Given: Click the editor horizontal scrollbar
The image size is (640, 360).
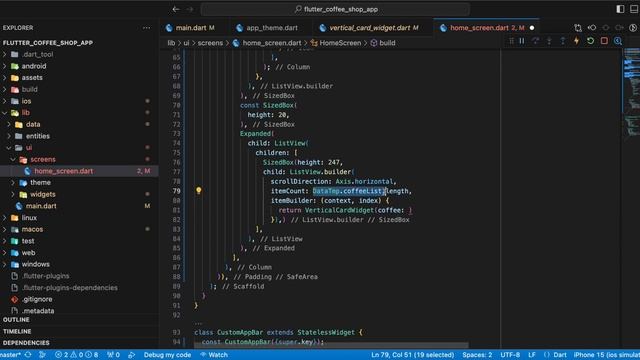Looking at the screenshot, I should (331, 345).
